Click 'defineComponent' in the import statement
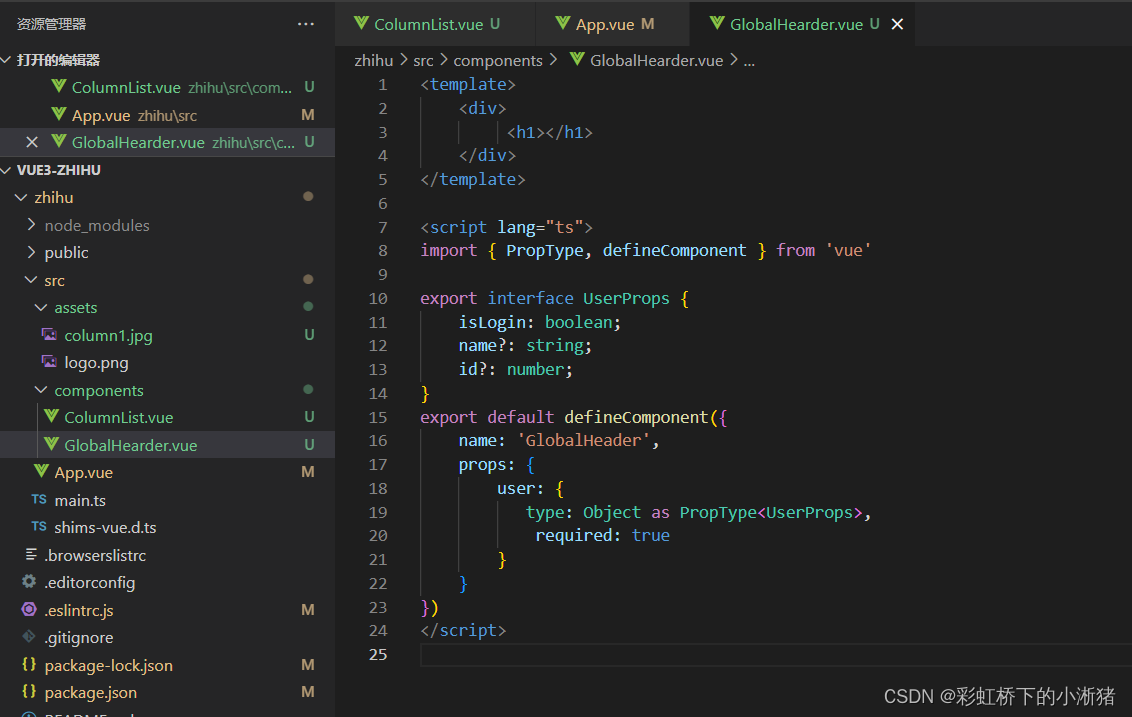1132x717 pixels. pos(674,251)
